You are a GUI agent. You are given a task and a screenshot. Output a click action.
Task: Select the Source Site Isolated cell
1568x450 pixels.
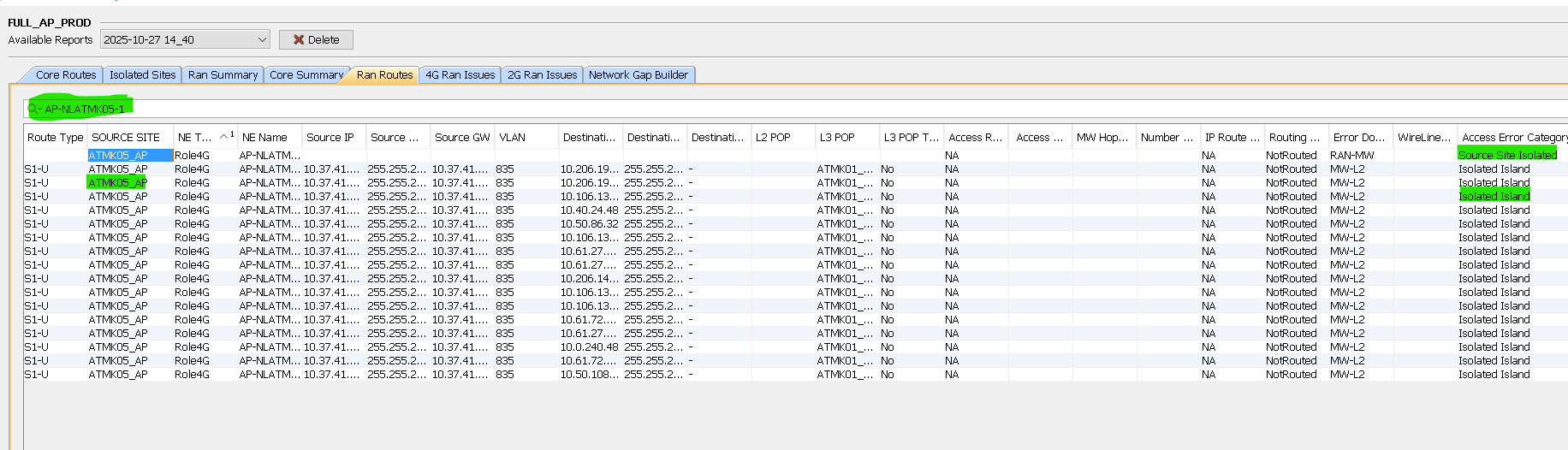click(x=1507, y=155)
